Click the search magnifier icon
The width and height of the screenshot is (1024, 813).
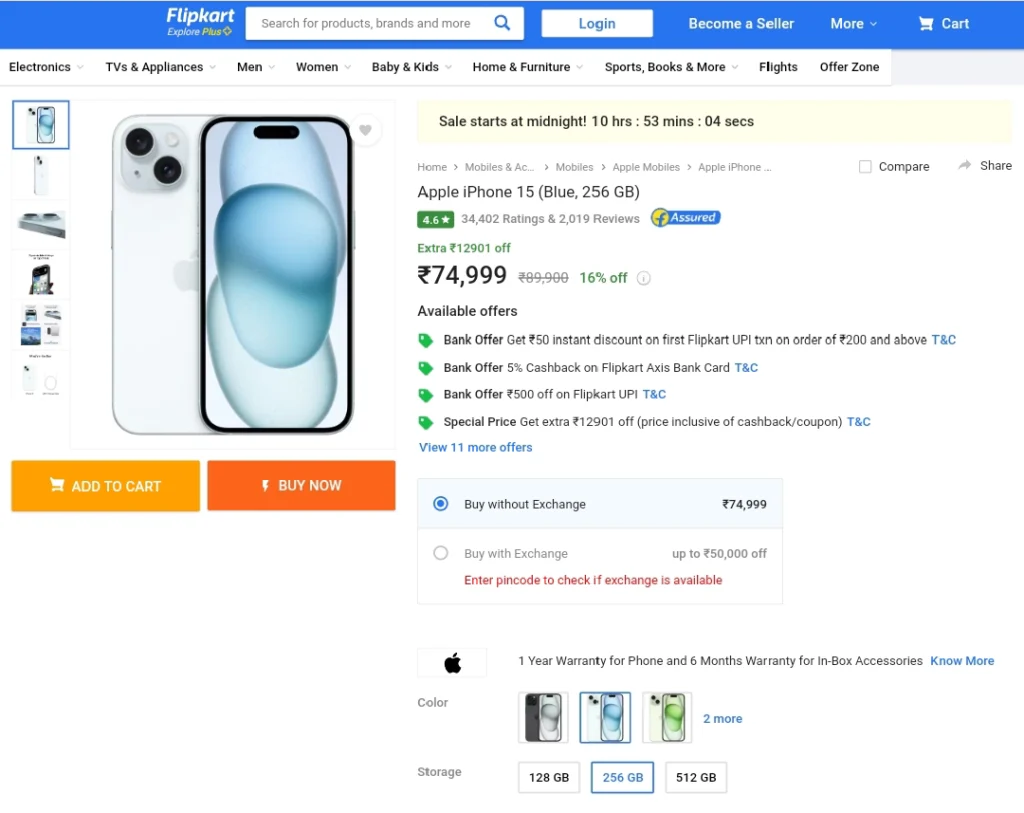click(x=502, y=23)
